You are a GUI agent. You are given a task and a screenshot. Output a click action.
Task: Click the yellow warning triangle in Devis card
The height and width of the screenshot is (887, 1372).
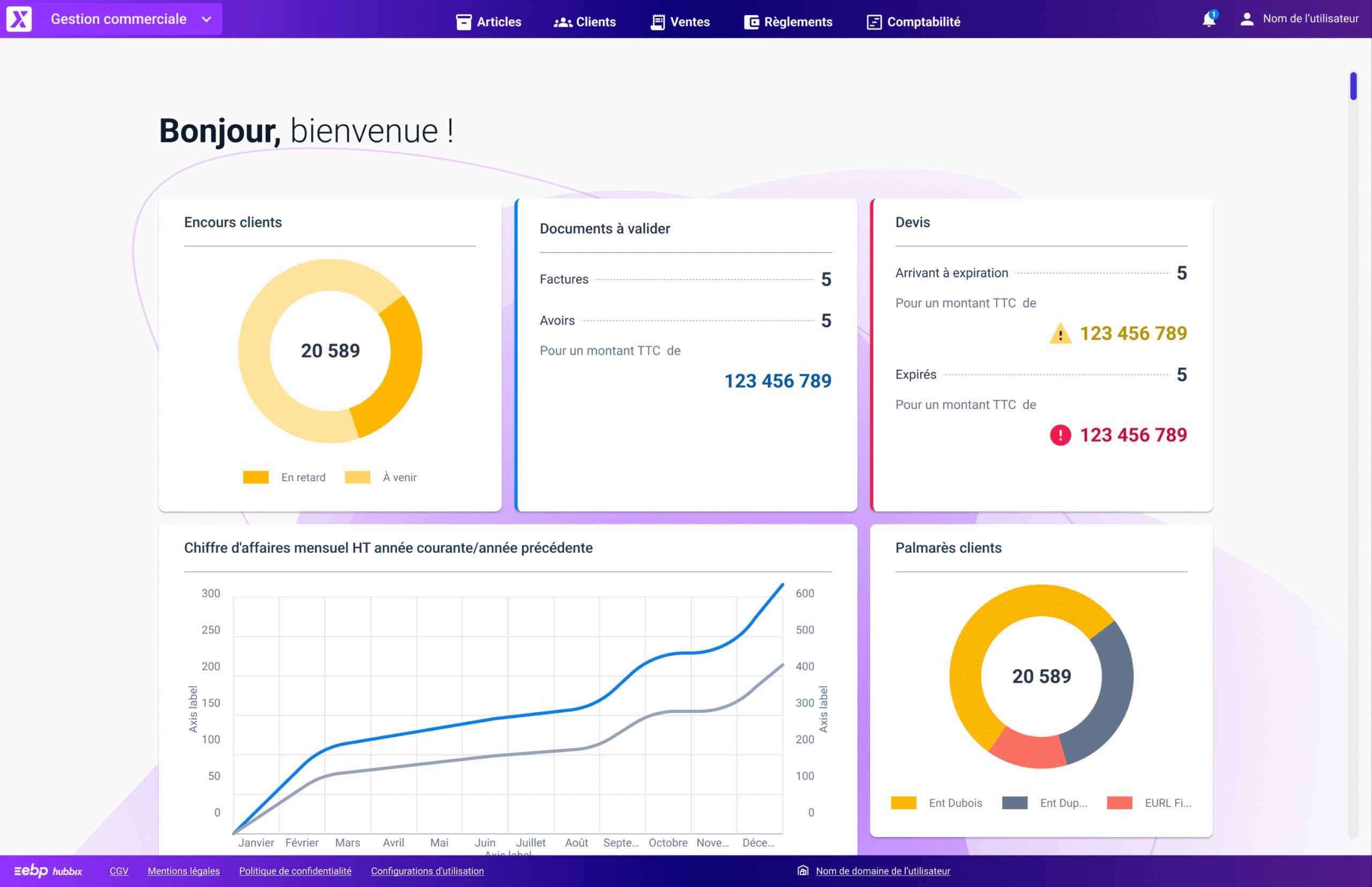(x=1061, y=334)
